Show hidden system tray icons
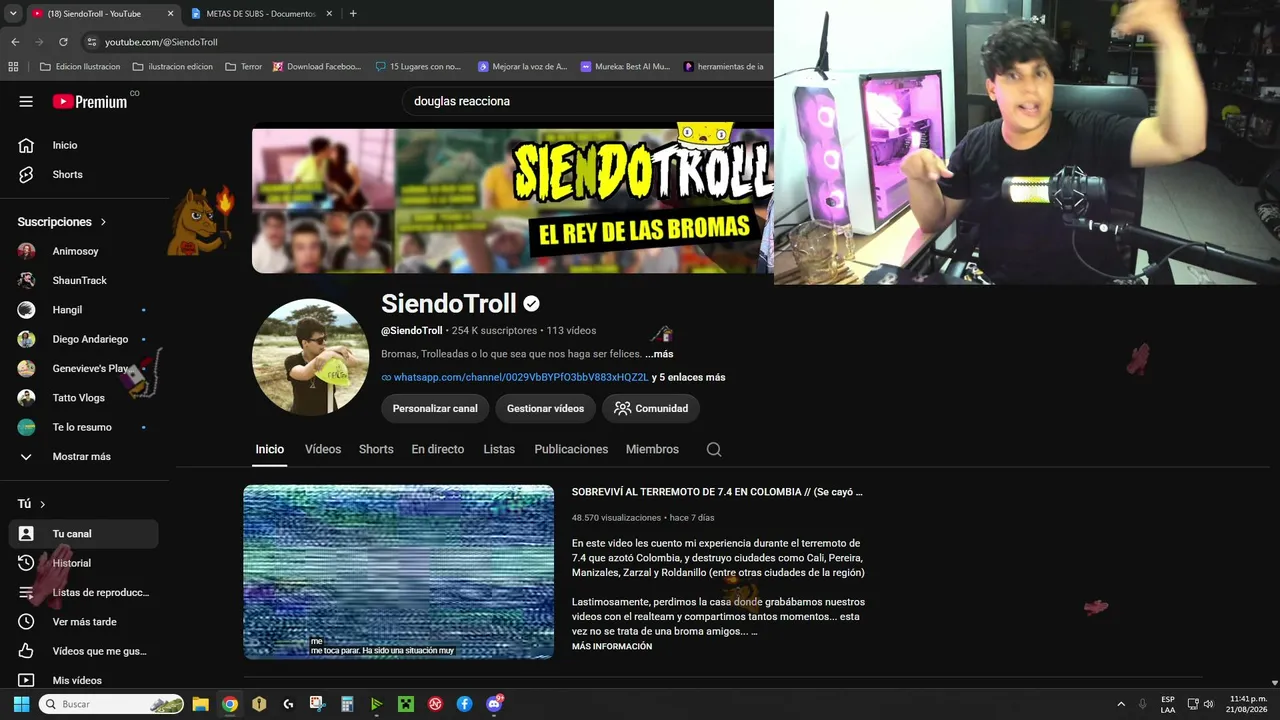The image size is (1280, 720). tap(1121, 704)
